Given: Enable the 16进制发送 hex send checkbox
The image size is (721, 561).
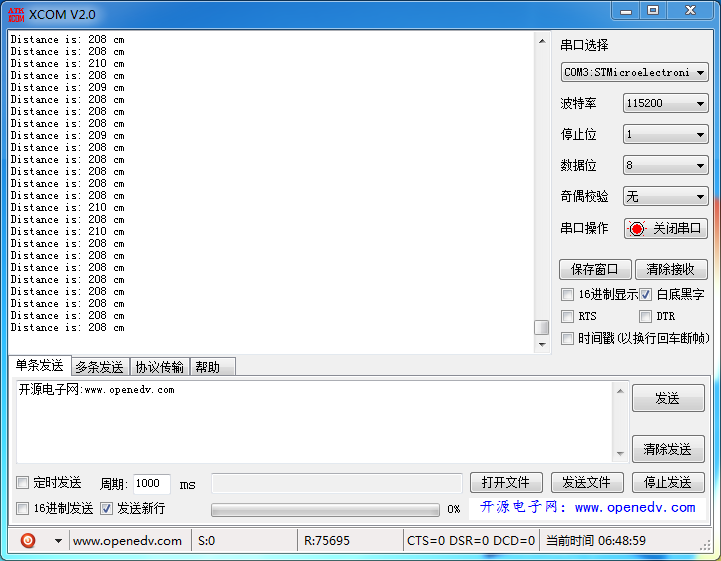Looking at the screenshot, I should 22,508.
